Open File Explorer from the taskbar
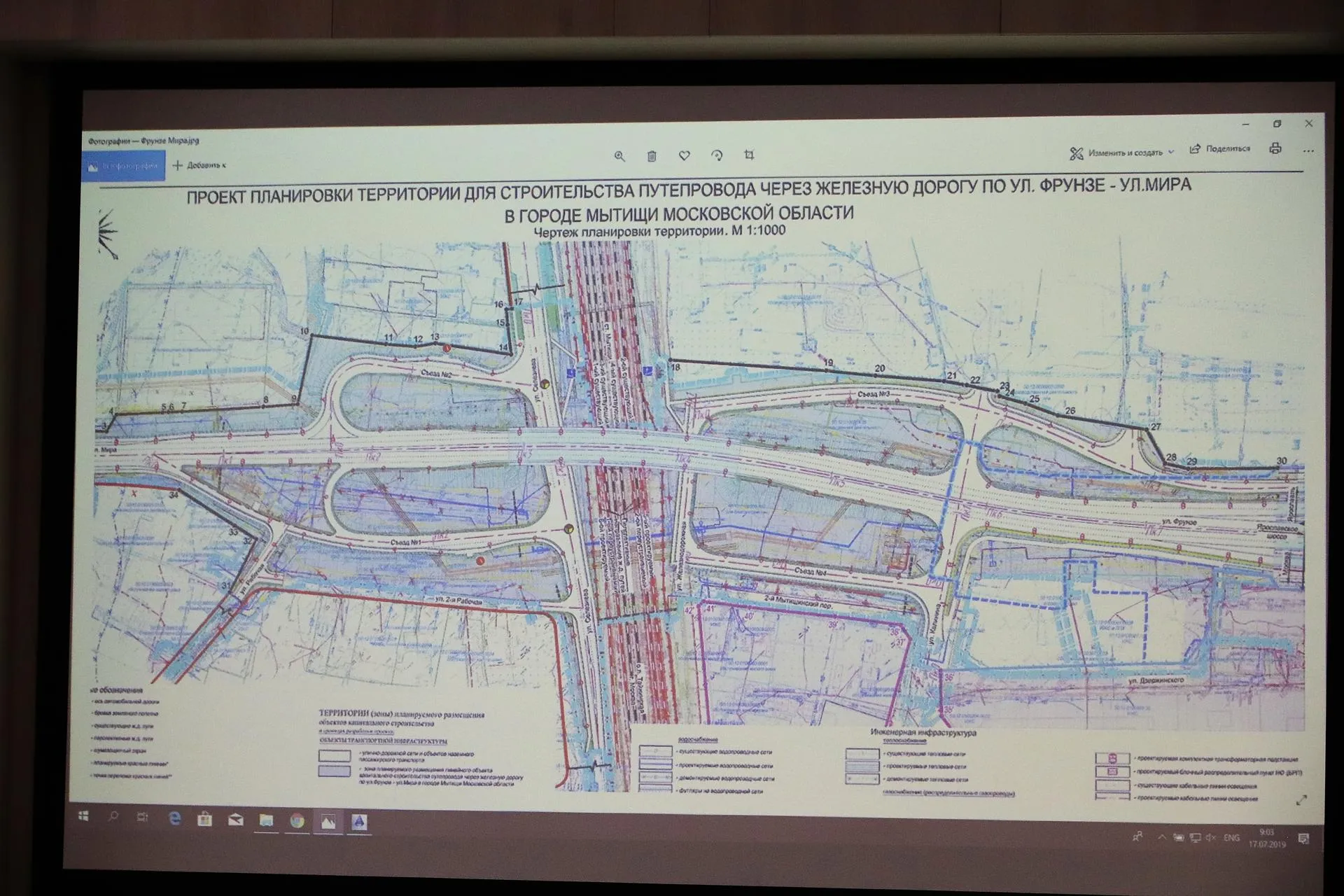1344x896 pixels. point(266,820)
